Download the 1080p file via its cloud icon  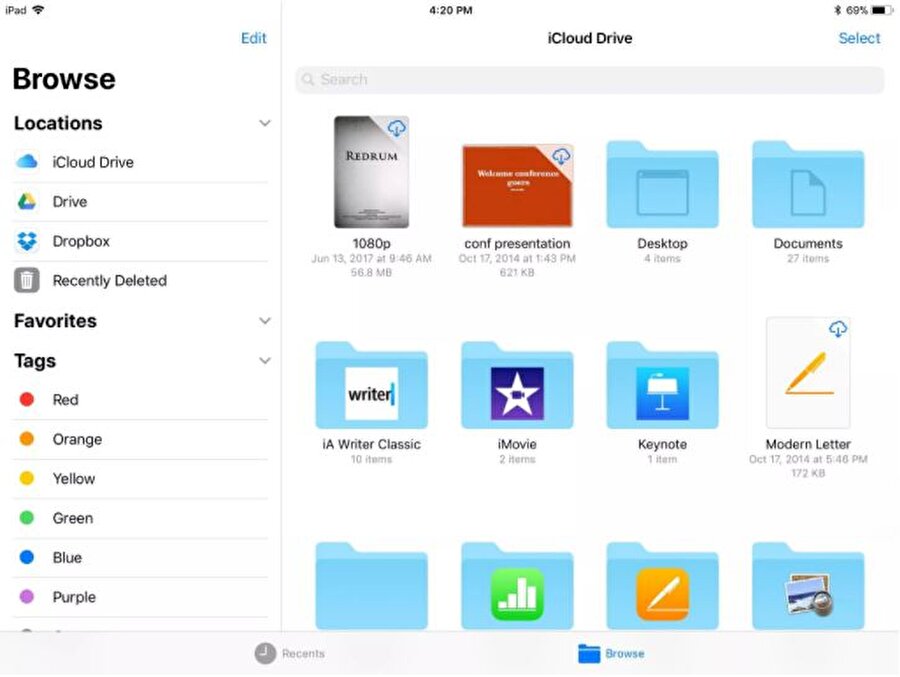[399, 128]
